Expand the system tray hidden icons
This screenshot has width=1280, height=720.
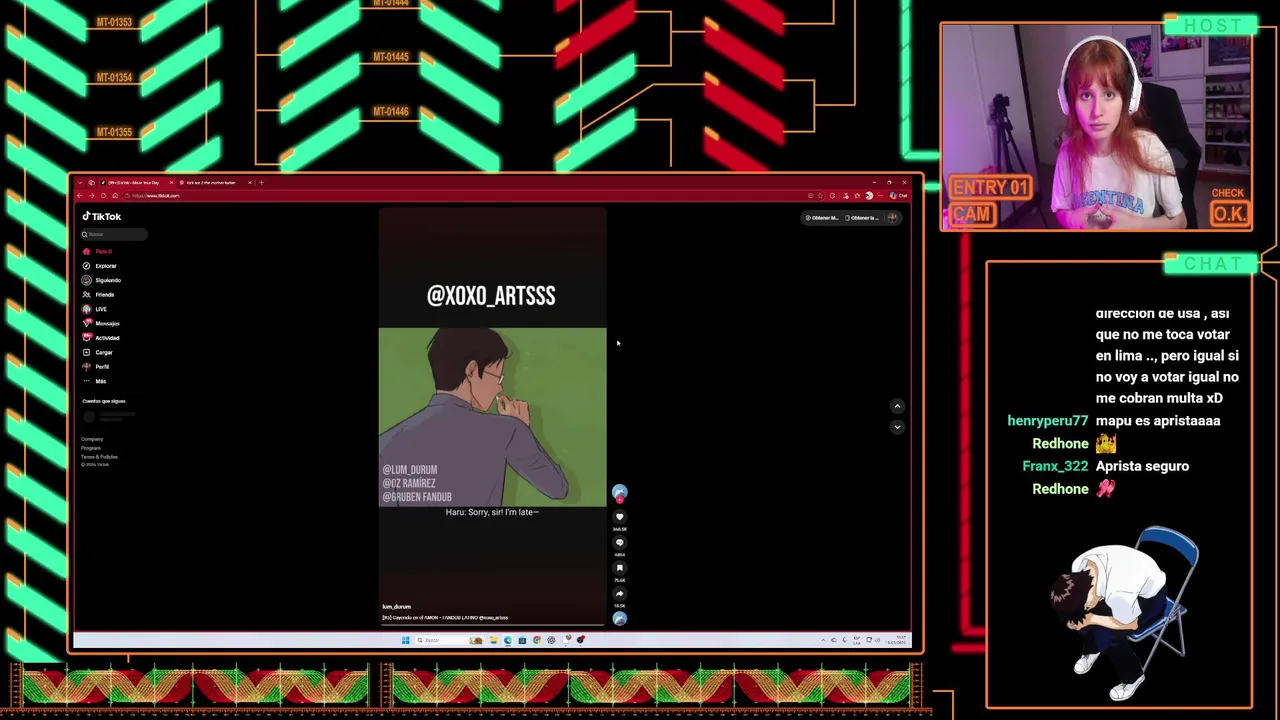[x=823, y=640]
